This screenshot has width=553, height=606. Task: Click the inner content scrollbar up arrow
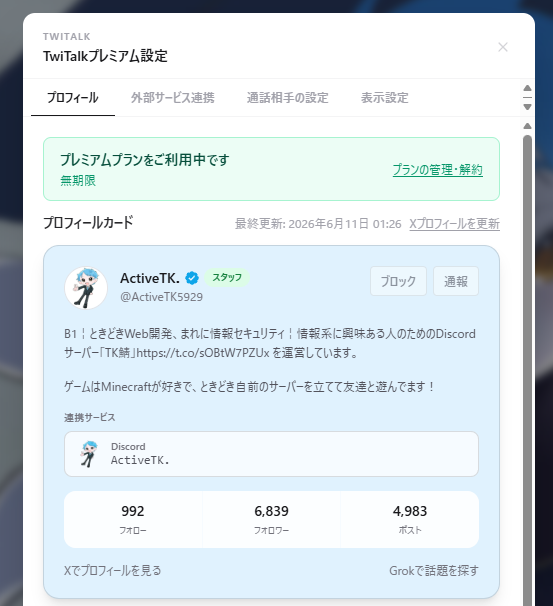(527, 126)
